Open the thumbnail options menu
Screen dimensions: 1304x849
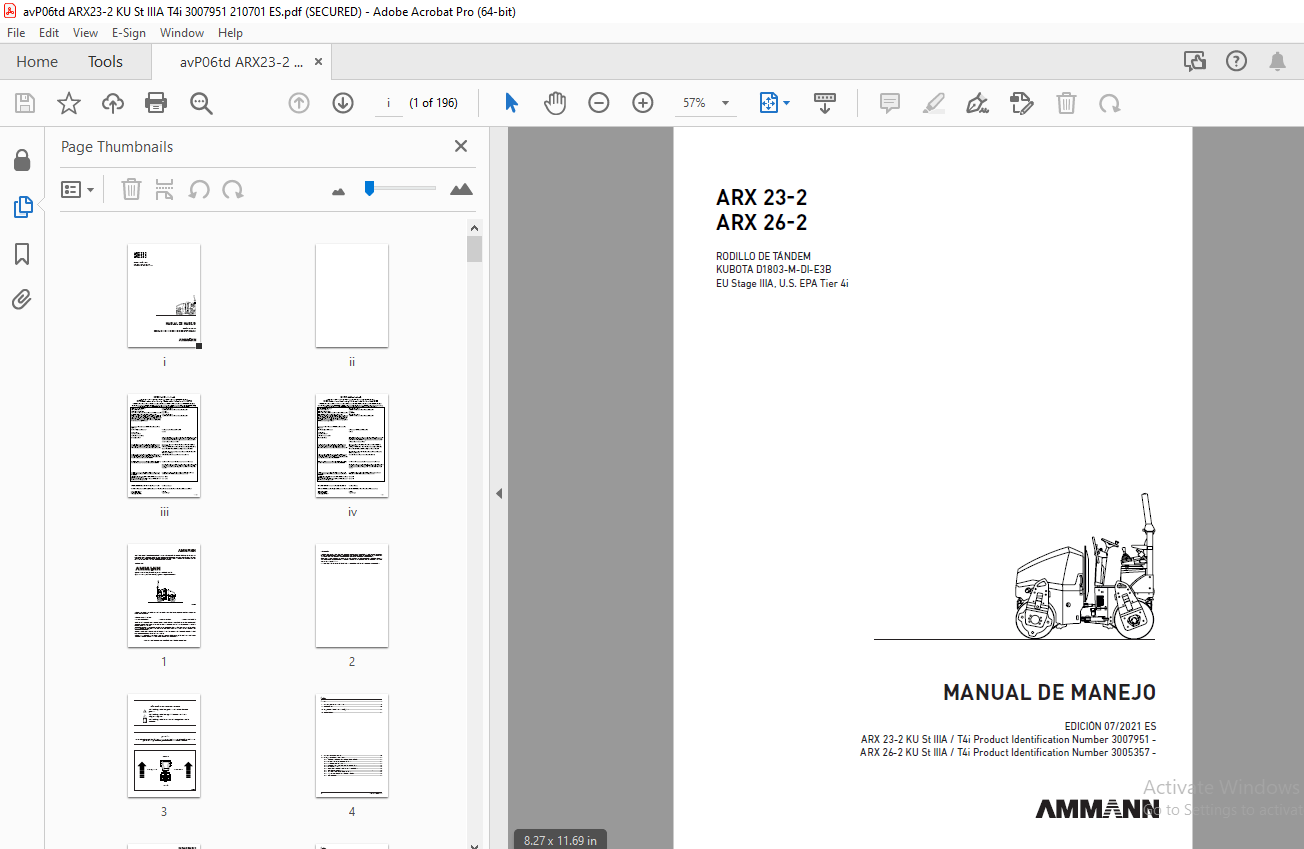tap(78, 189)
